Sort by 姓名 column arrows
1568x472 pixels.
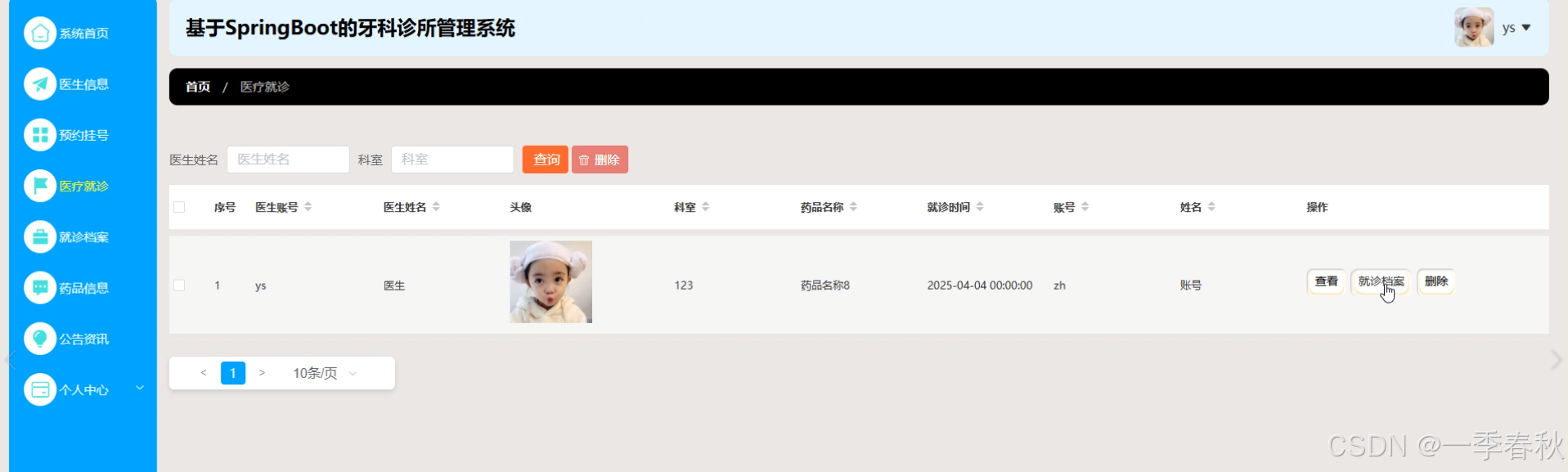click(1211, 207)
